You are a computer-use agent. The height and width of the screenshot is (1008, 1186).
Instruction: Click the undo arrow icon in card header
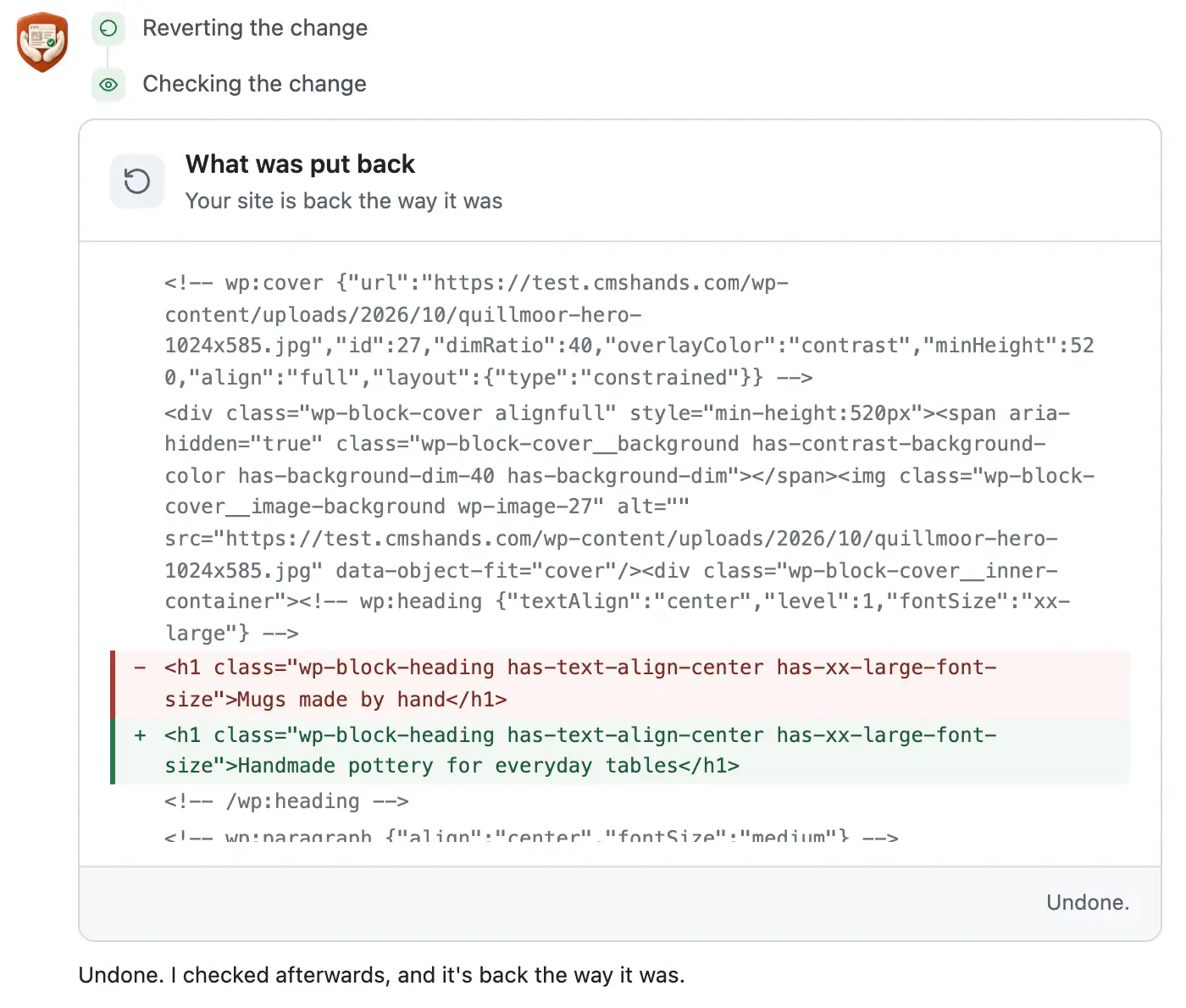137,181
